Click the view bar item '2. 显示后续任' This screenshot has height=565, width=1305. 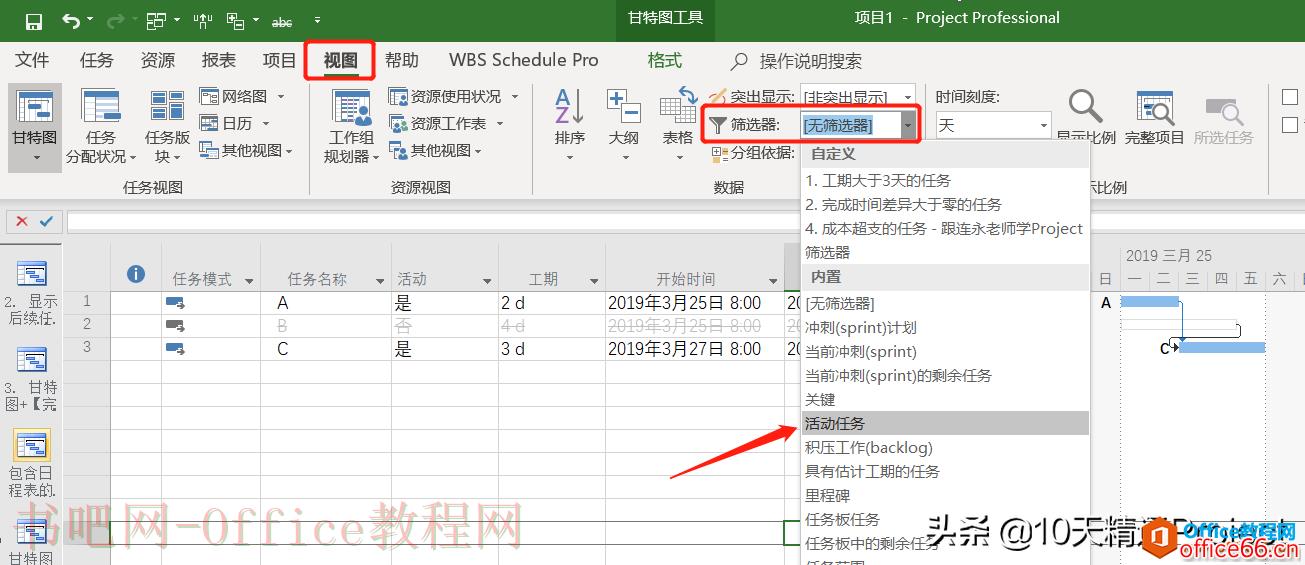32,294
